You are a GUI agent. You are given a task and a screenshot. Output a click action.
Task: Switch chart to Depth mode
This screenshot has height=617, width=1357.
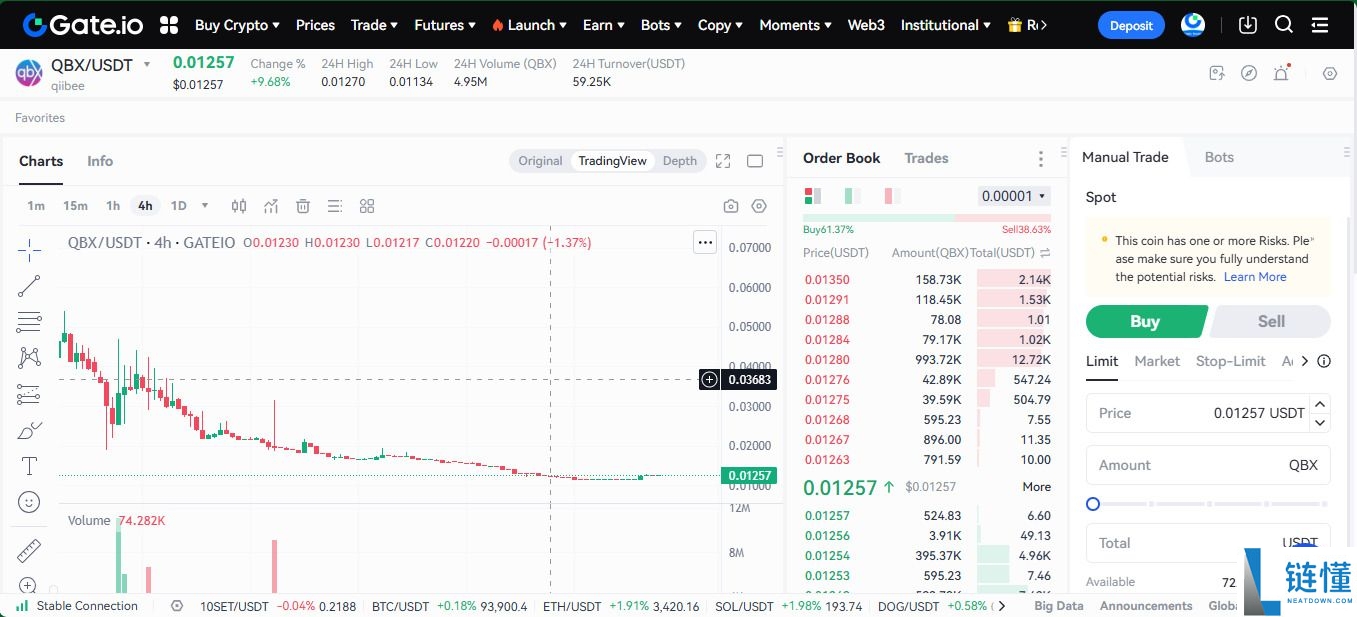pos(680,161)
